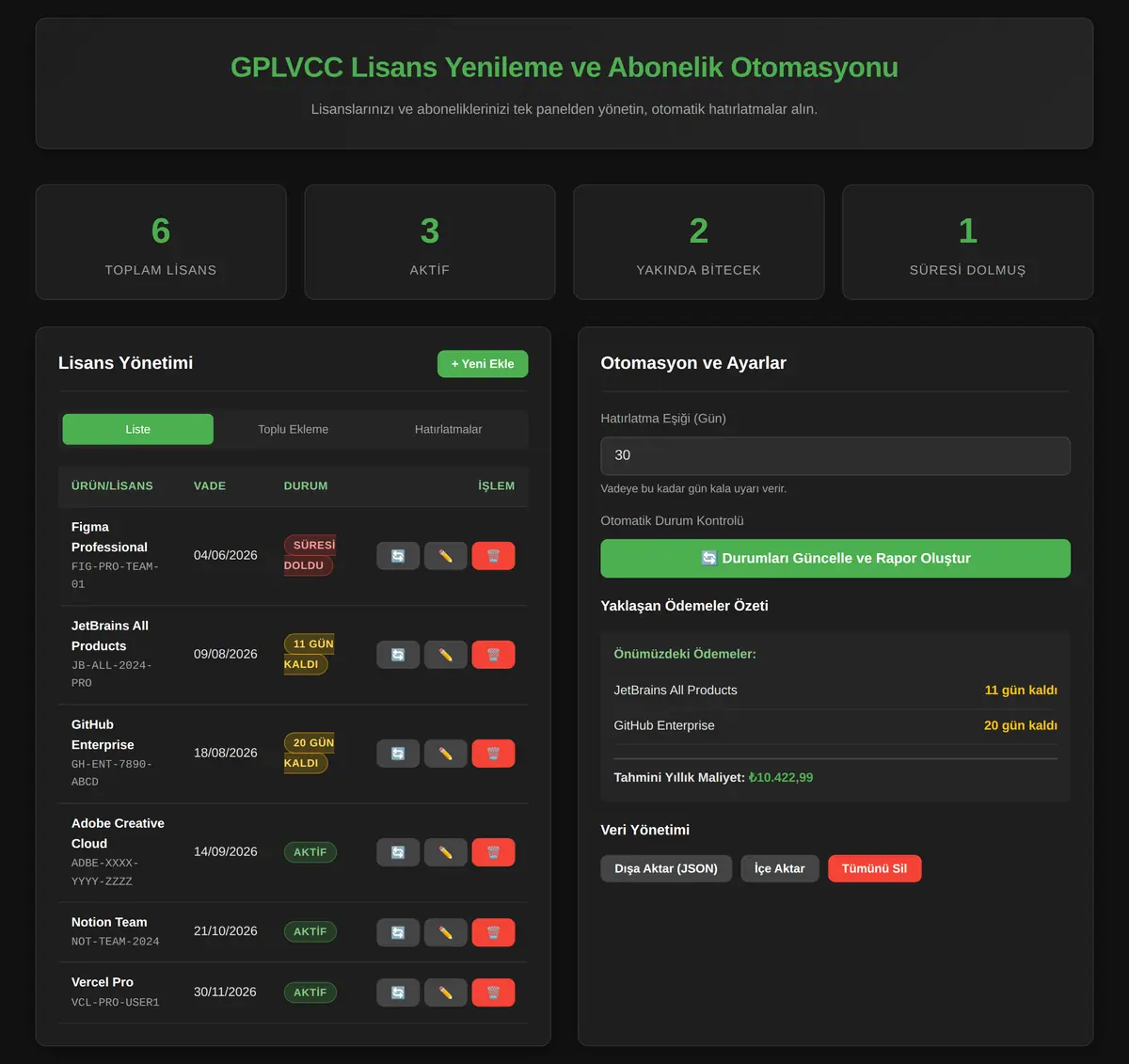Click the Yakında Bitecek stat card
This screenshot has width=1129, height=1064.
click(x=699, y=243)
